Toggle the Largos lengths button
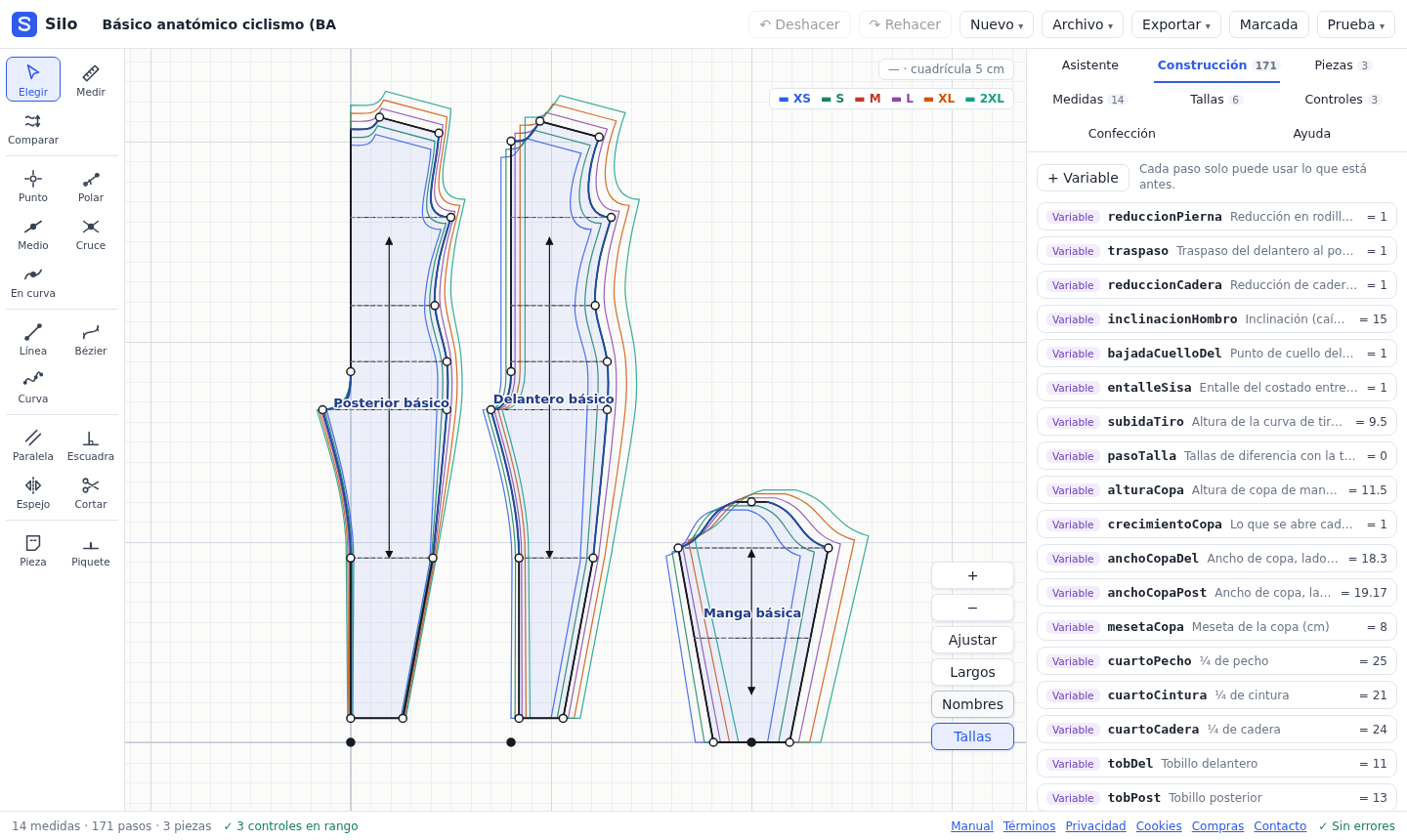Viewport: 1407px width, 840px height. [x=972, y=672]
